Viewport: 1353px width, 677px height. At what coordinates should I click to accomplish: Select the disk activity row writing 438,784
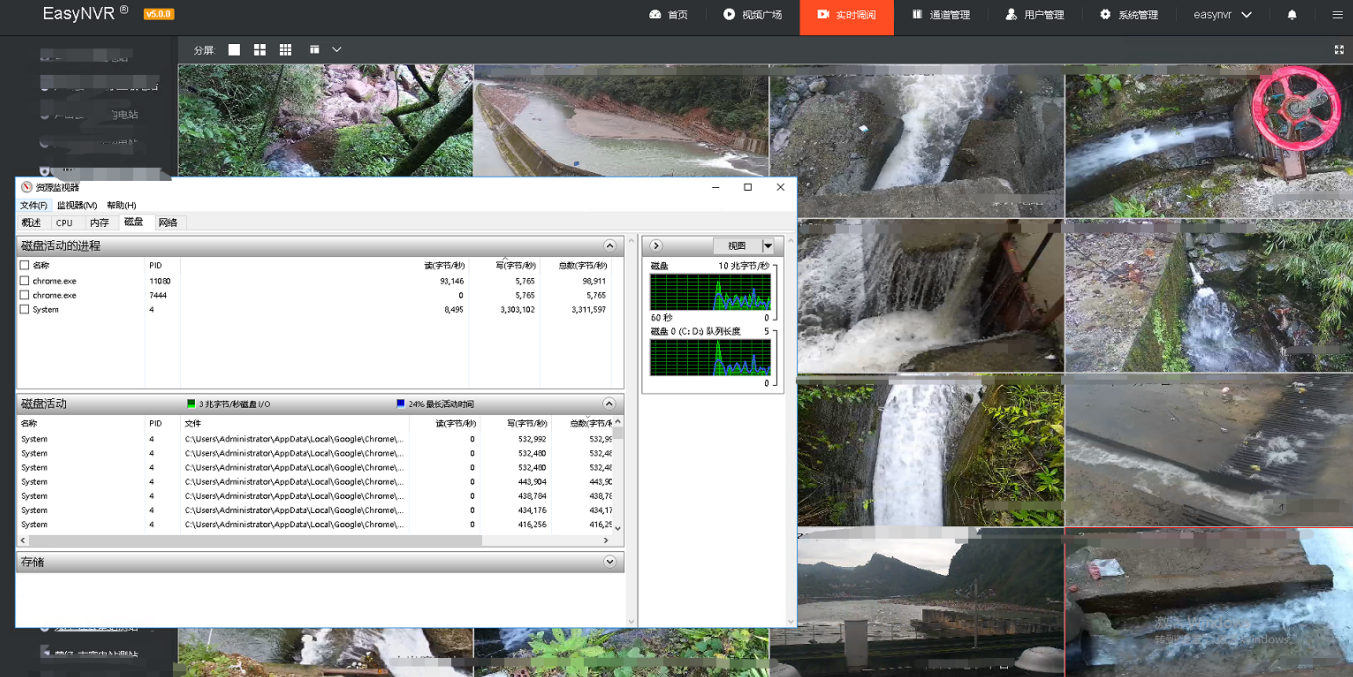[x=315, y=496]
